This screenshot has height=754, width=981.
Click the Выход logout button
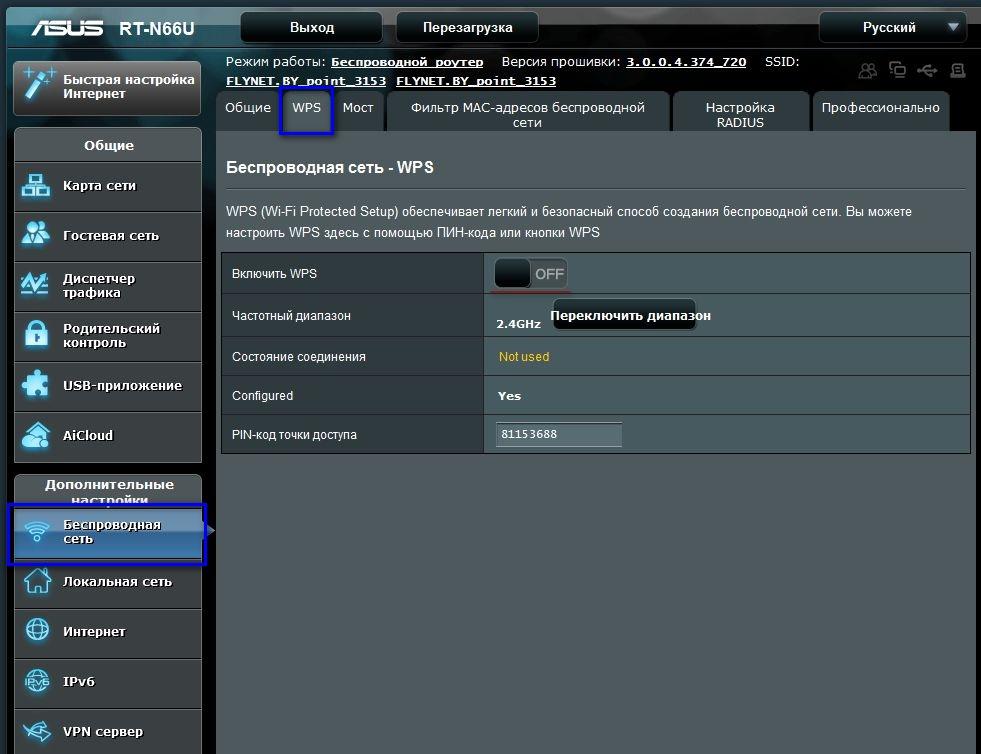[312, 28]
